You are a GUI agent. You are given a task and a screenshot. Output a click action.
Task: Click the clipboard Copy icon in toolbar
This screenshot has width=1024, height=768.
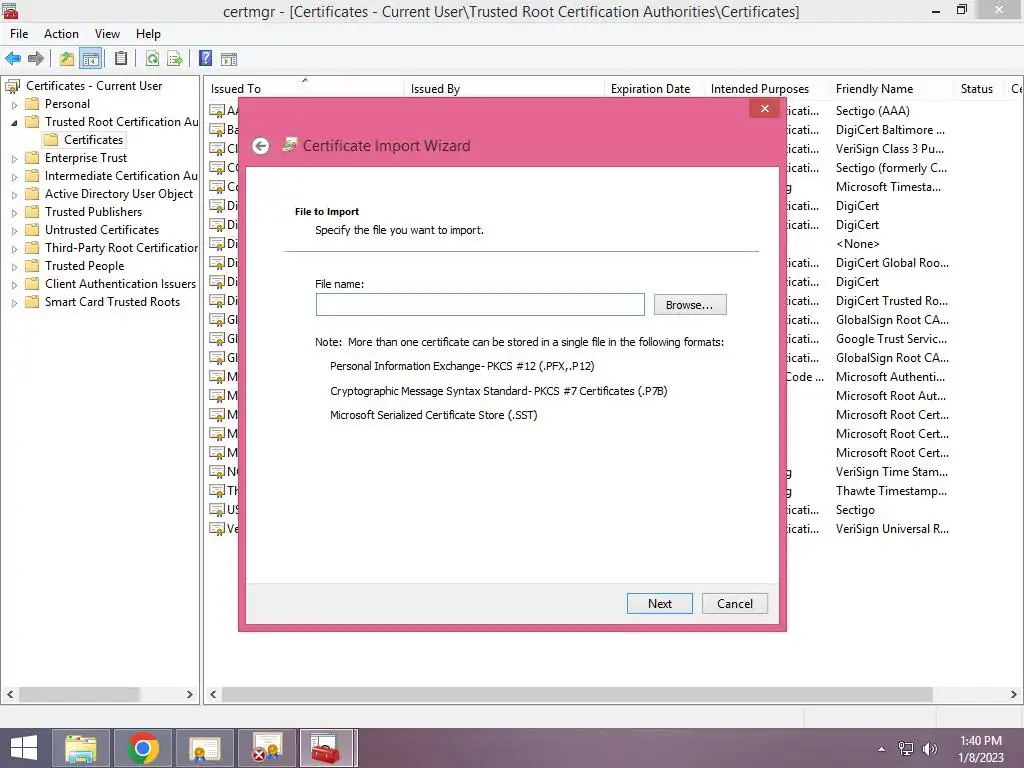click(x=121, y=59)
